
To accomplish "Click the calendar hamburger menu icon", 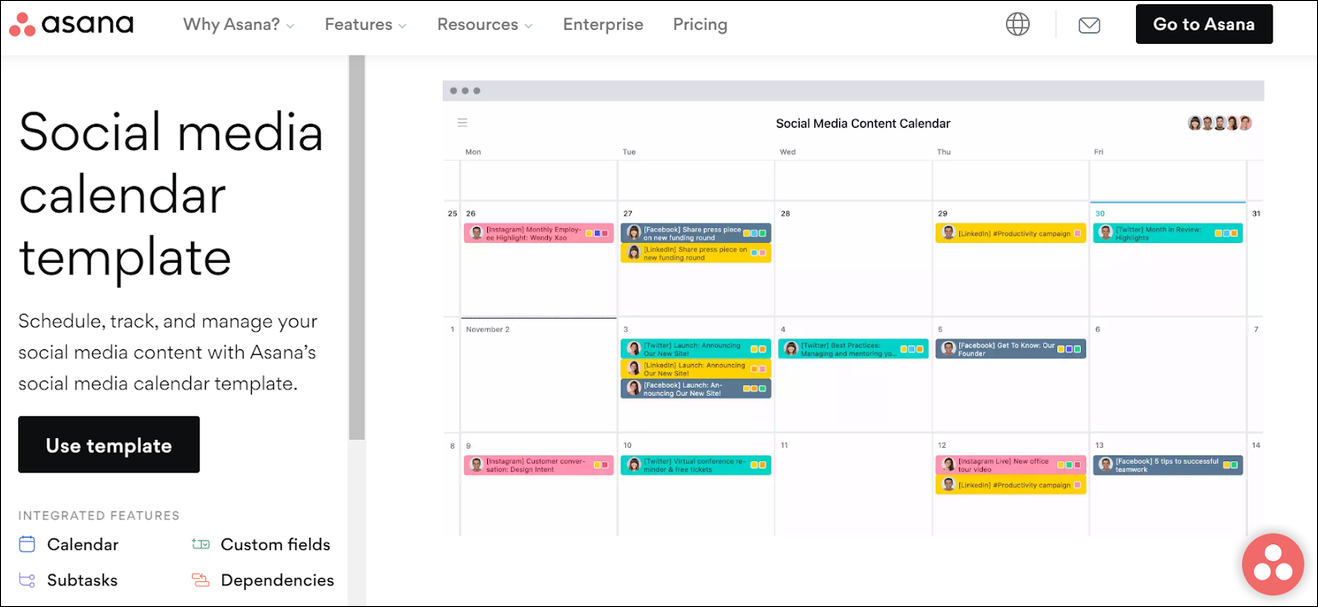I will tap(462, 123).
